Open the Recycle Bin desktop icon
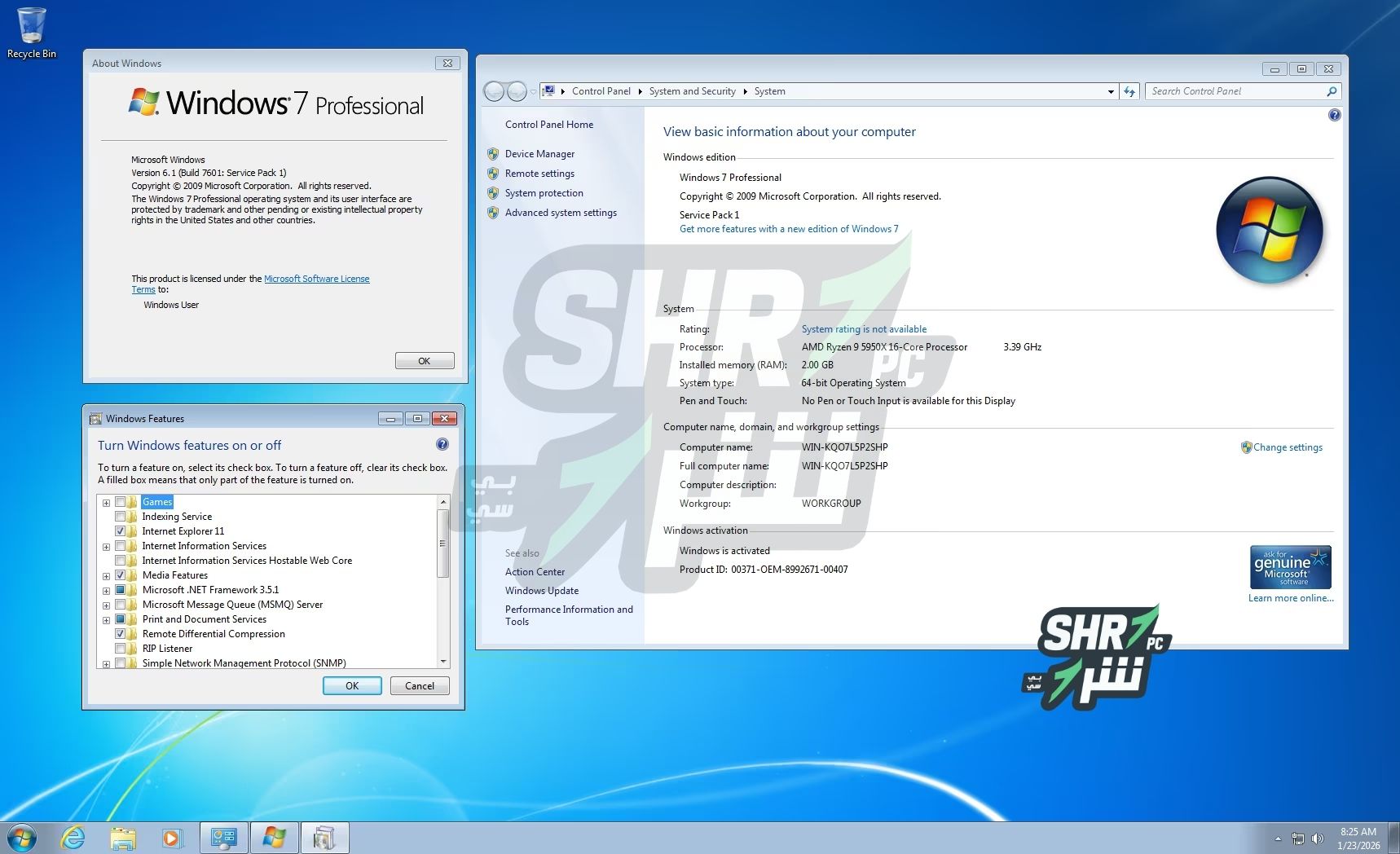Screen dimensions: 1400x854 31,33
